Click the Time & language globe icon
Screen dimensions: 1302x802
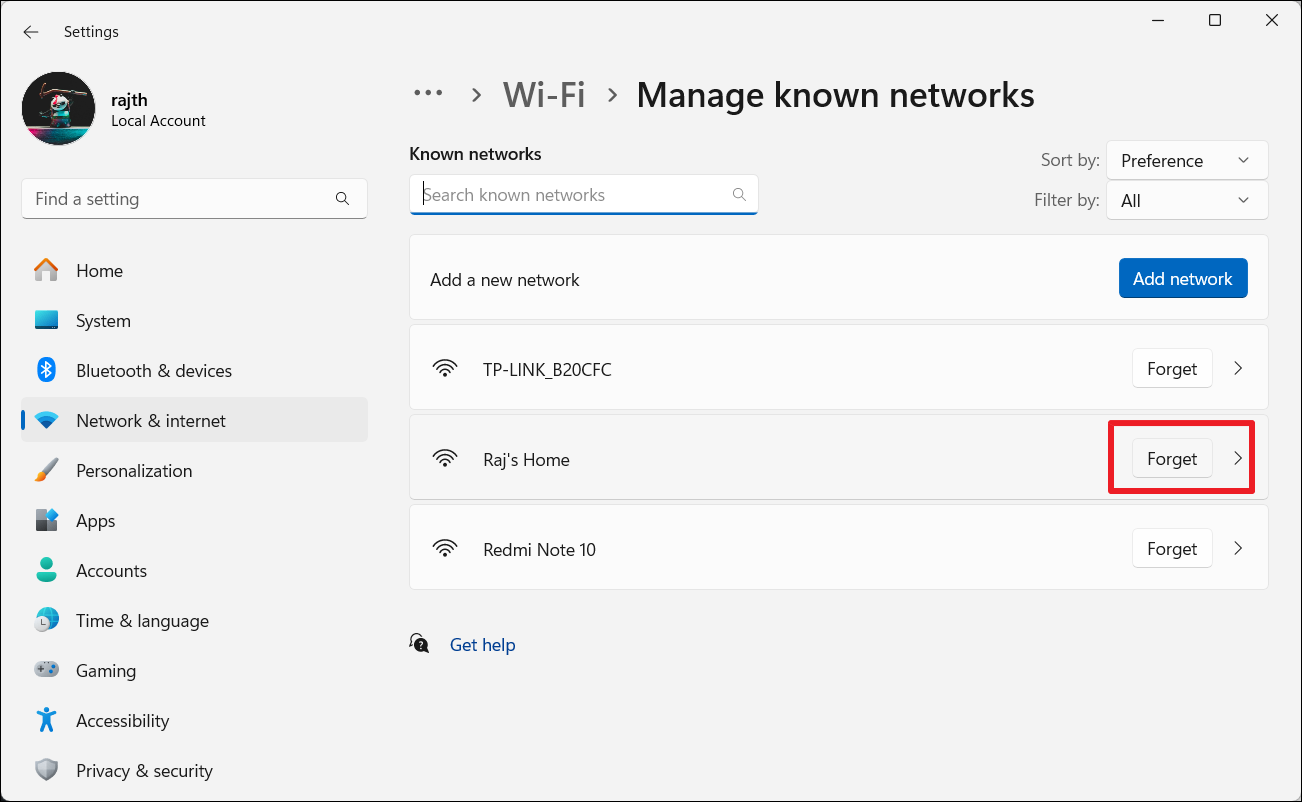click(46, 621)
